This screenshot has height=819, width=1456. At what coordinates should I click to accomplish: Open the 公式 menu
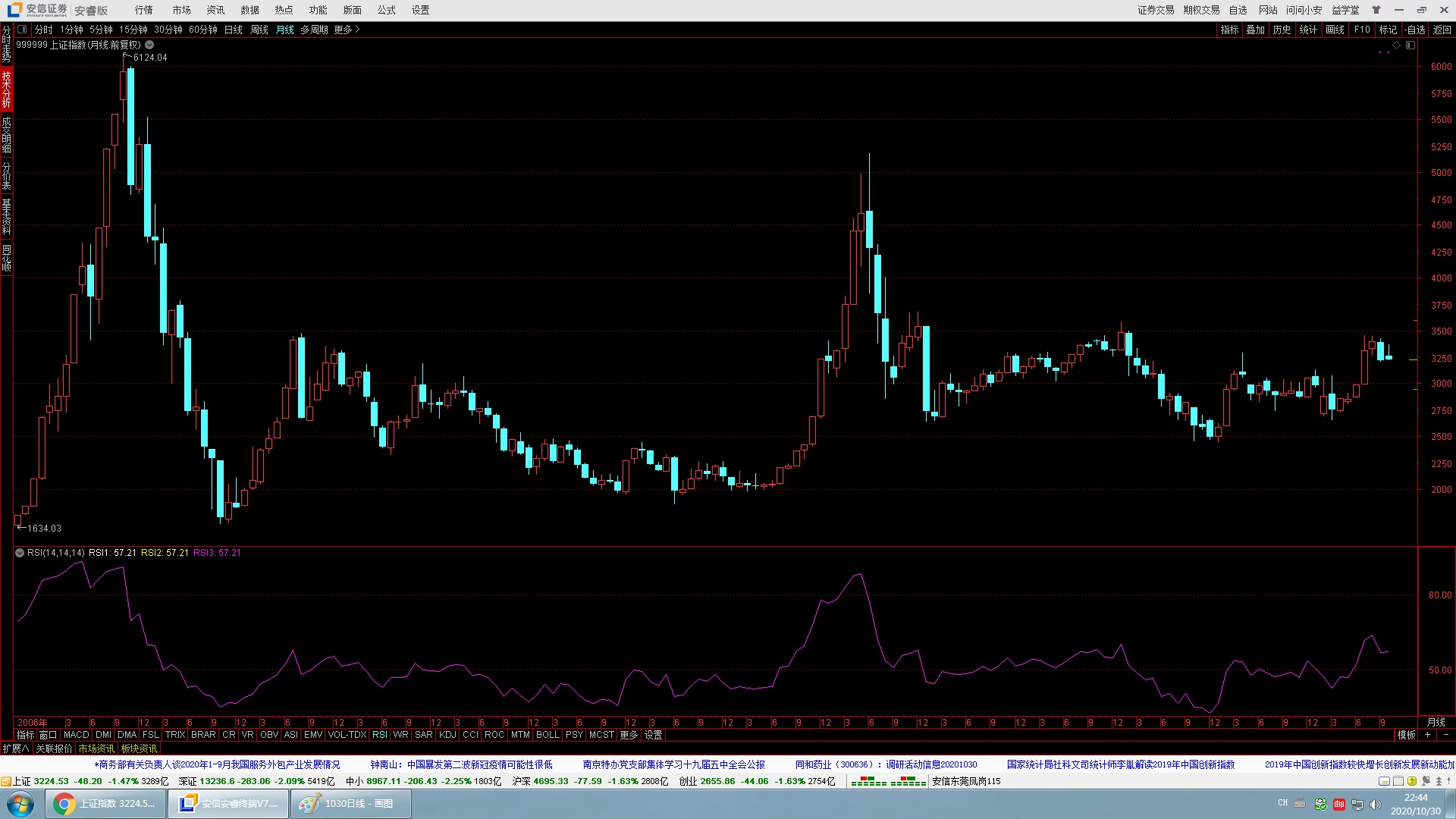(x=387, y=10)
